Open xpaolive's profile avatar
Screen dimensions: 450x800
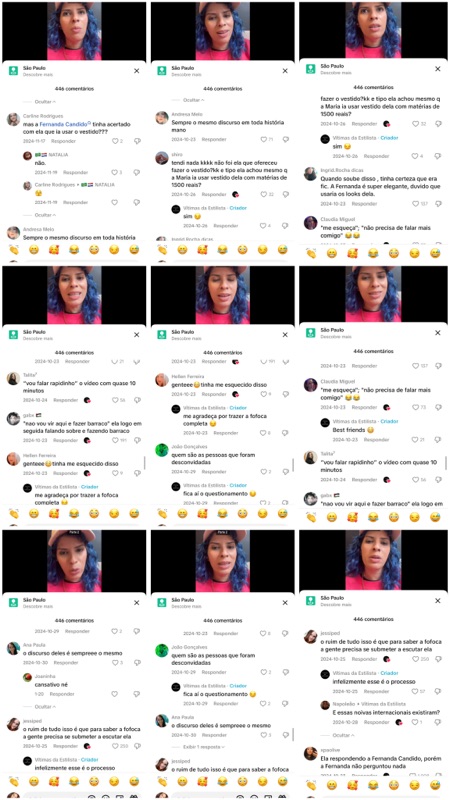tap(310, 753)
